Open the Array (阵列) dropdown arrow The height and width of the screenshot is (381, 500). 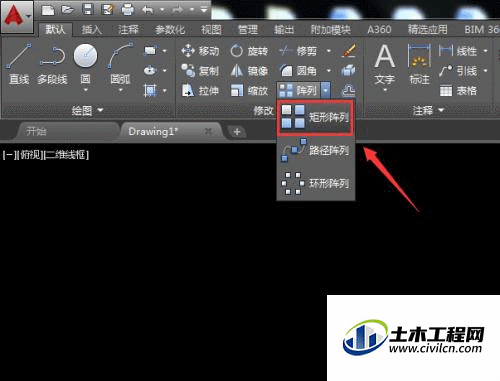point(326,90)
